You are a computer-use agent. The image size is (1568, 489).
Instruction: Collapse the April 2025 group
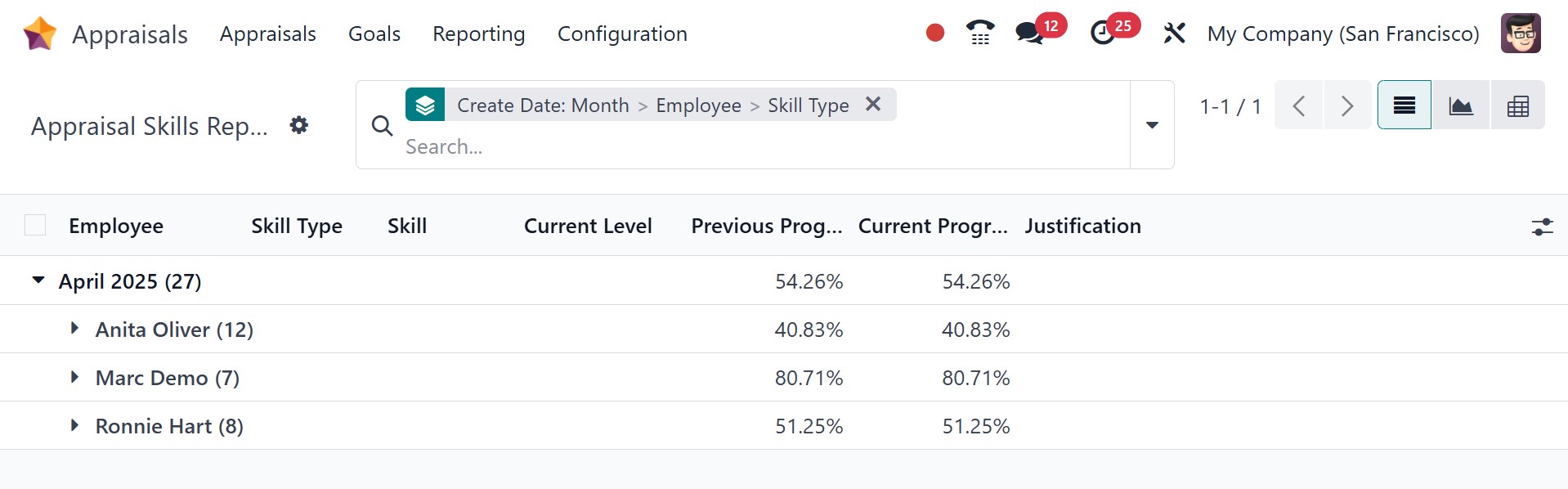click(38, 280)
